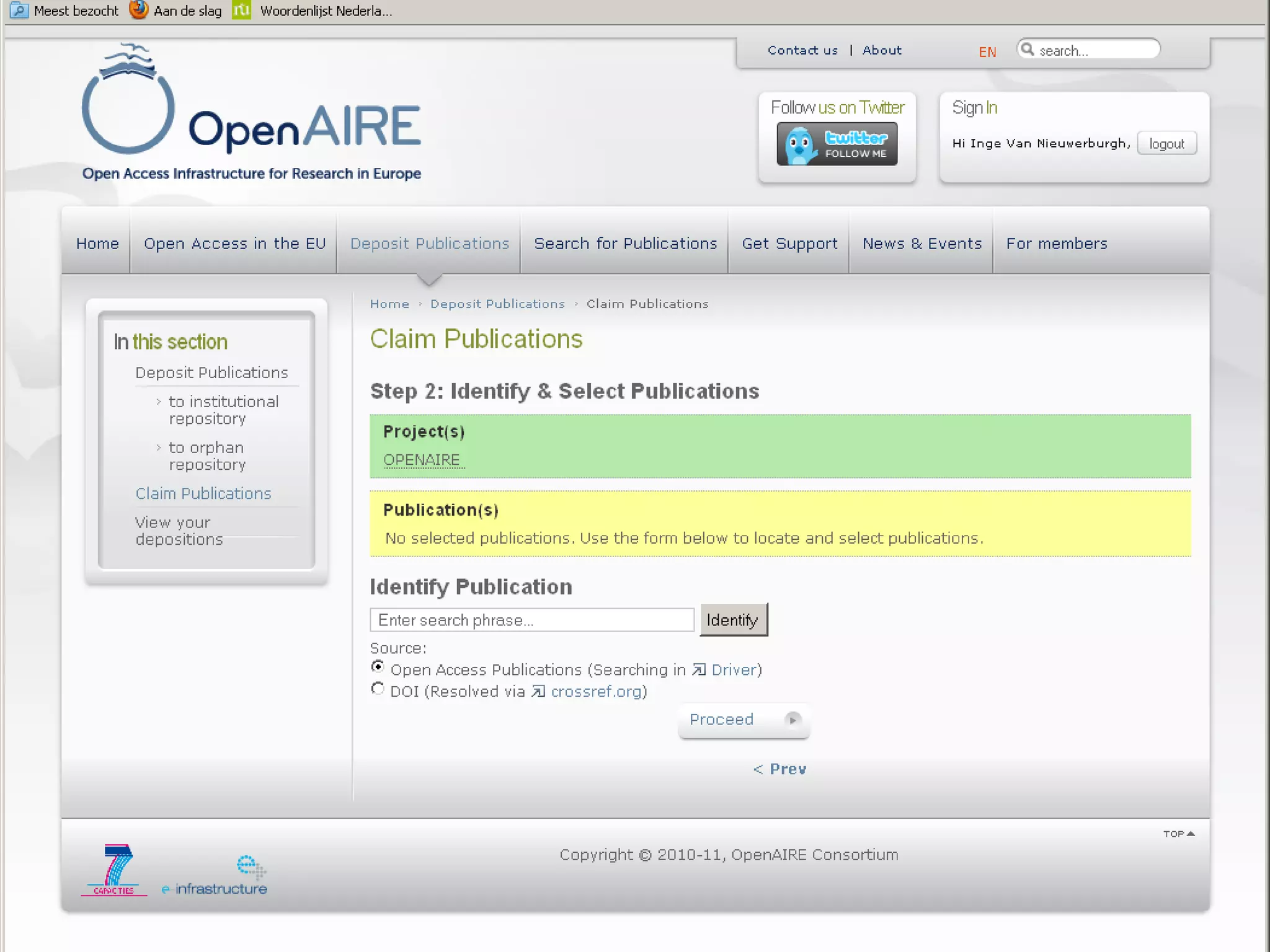The width and height of the screenshot is (1270, 952).
Task: Click the Enter search phrase field
Action: (x=532, y=620)
